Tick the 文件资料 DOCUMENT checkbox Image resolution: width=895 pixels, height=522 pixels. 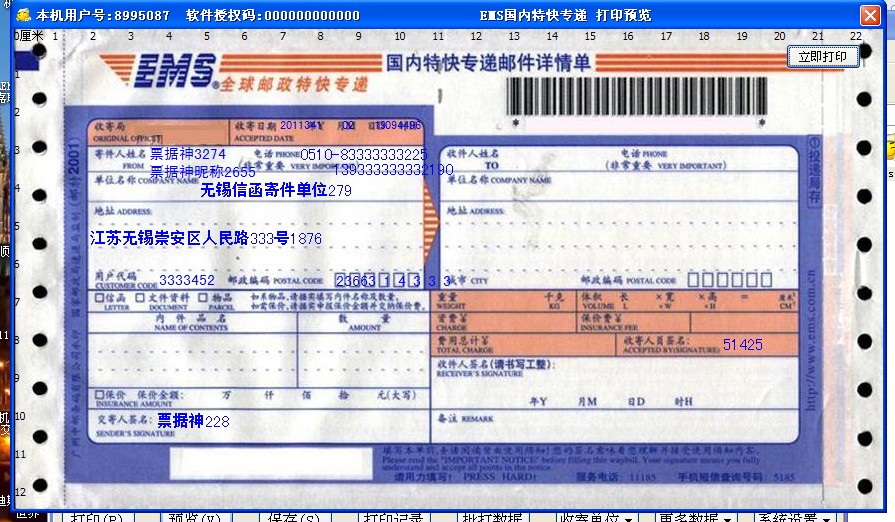[140, 298]
